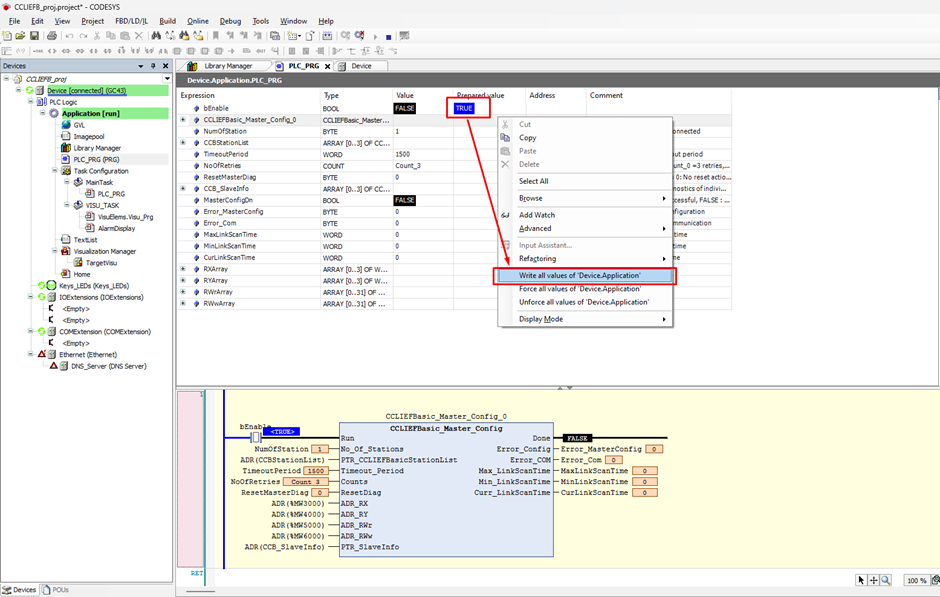Screen dimensions: 940x597
Task: Select PLC_PRG (PRG) in the device tree
Action: click(96, 159)
